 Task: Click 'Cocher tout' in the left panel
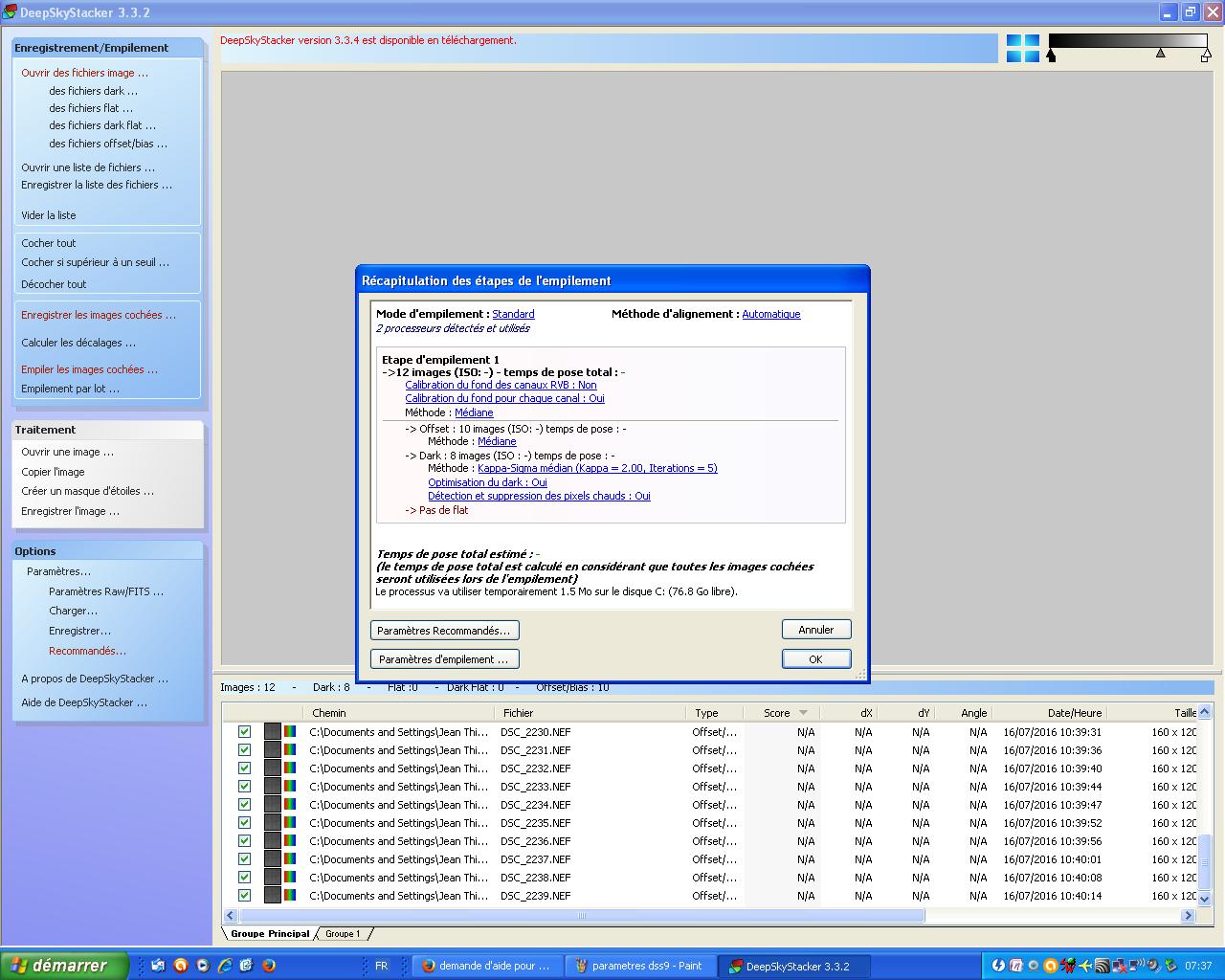pos(49,243)
